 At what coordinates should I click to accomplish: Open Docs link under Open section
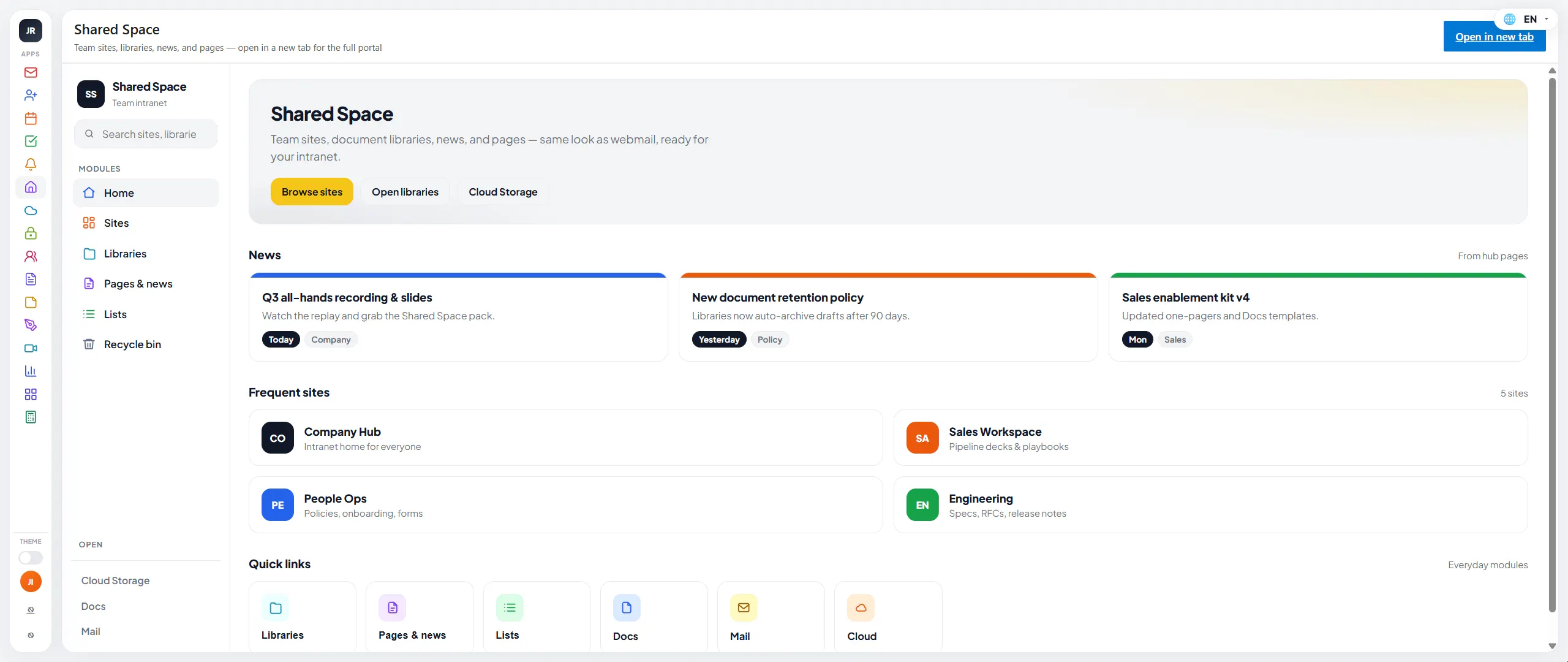coord(93,606)
